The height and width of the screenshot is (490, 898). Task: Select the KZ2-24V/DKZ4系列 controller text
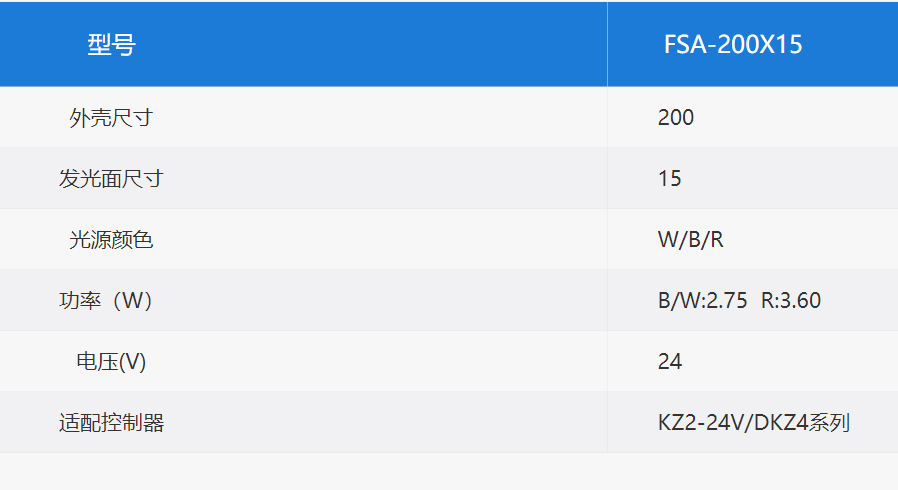click(x=754, y=422)
